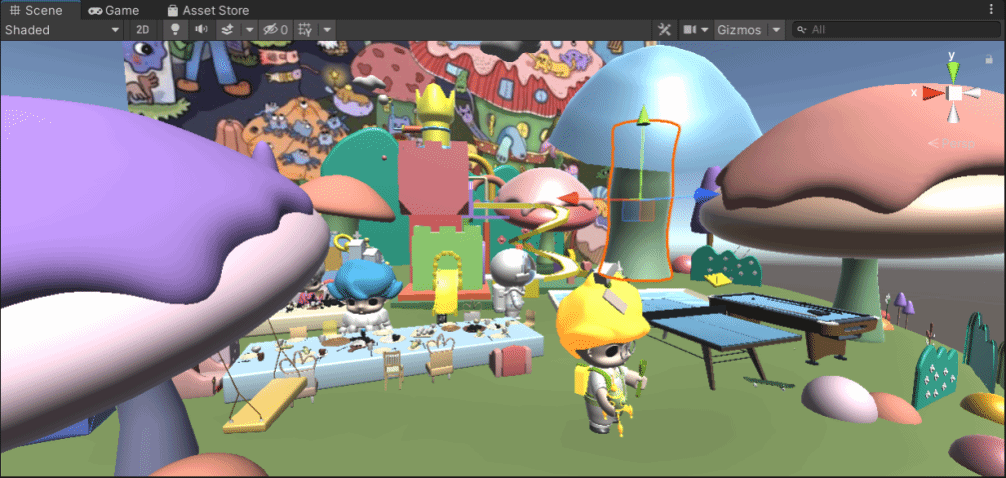Image resolution: width=1006 pixels, height=478 pixels.
Task: Toggle scene lighting with the lightbulb icon
Action: [176, 30]
